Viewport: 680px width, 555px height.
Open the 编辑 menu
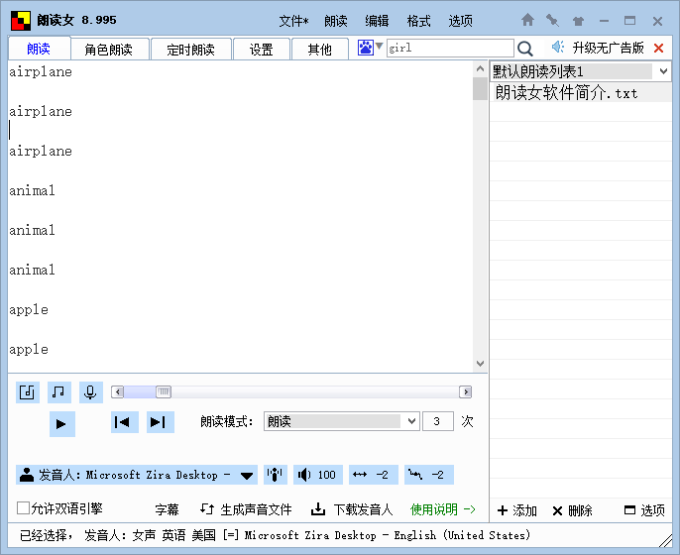tap(377, 21)
